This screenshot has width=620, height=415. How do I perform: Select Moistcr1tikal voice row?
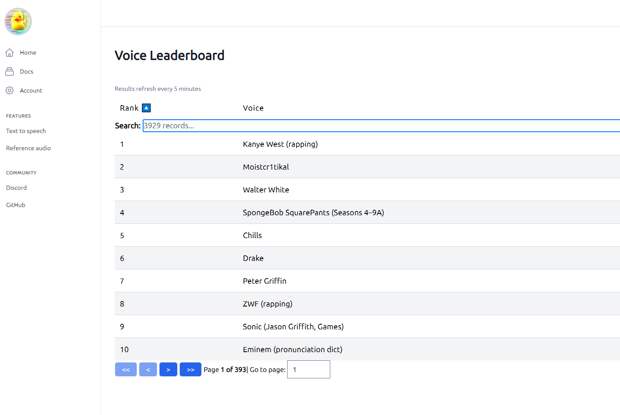pyautogui.click(x=367, y=167)
